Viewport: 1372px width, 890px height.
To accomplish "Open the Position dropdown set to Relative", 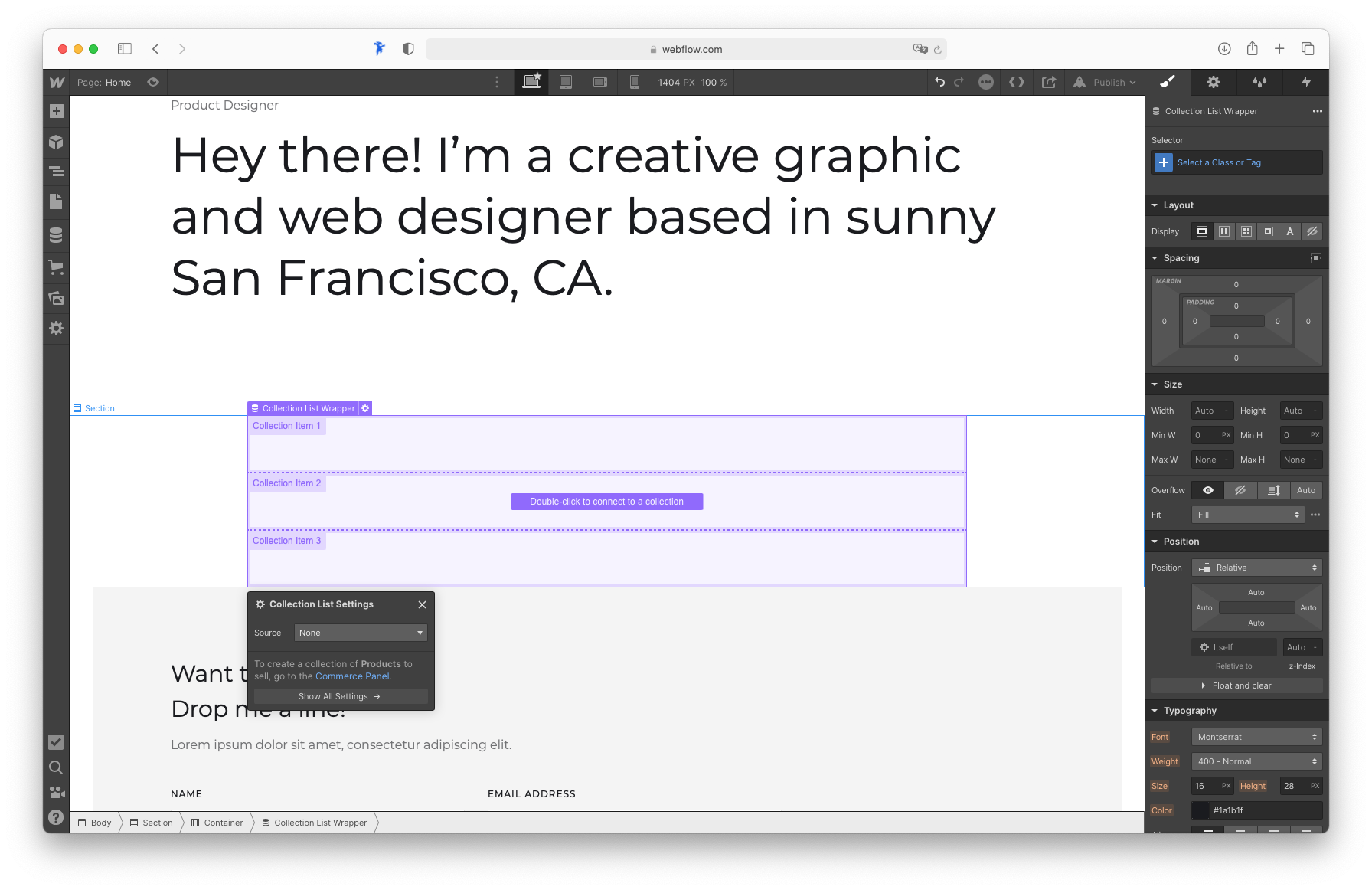I will [1256, 567].
